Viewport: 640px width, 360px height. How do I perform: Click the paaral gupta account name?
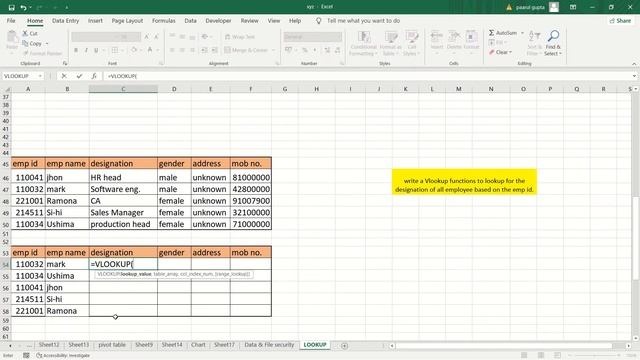530,7
